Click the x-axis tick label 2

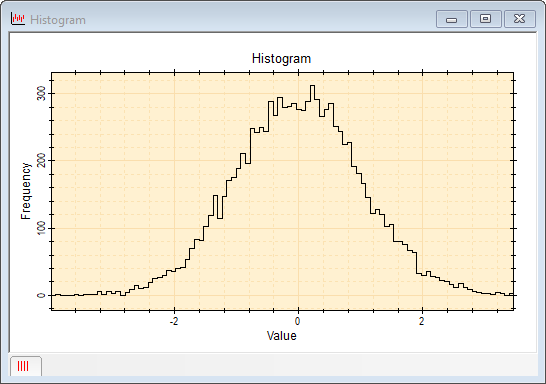422,321
